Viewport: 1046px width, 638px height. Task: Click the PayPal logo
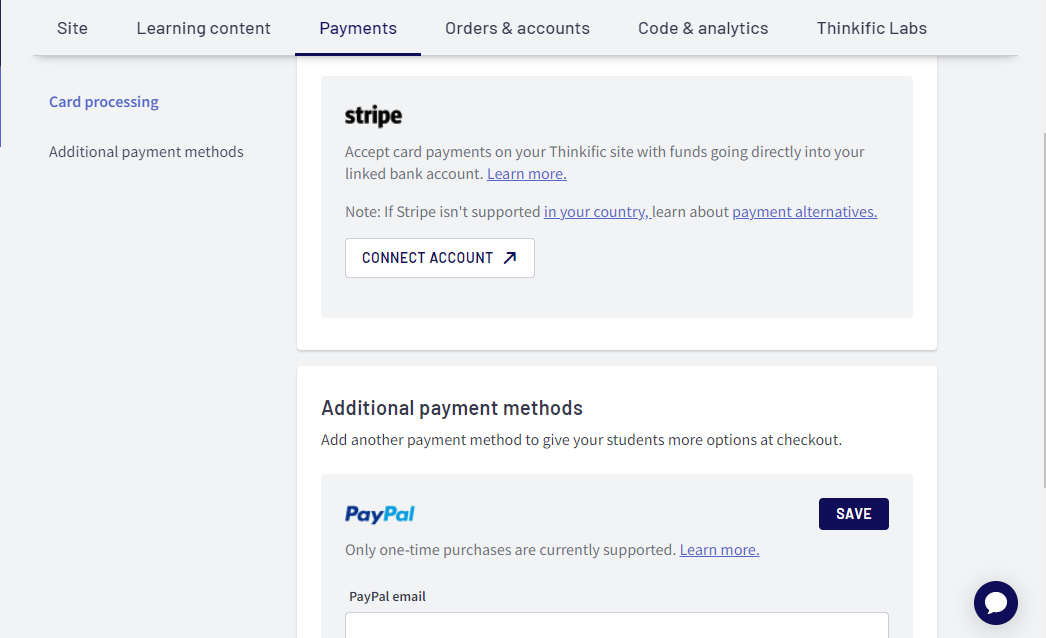click(x=380, y=514)
